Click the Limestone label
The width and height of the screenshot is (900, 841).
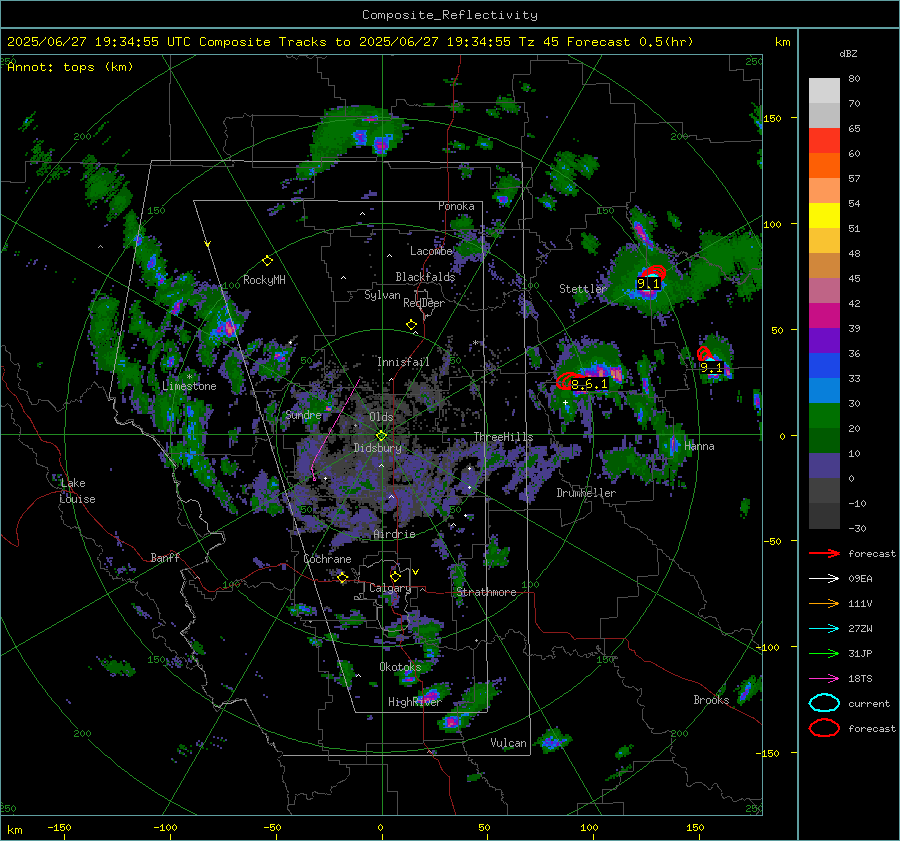pyautogui.click(x=189, y=386)
